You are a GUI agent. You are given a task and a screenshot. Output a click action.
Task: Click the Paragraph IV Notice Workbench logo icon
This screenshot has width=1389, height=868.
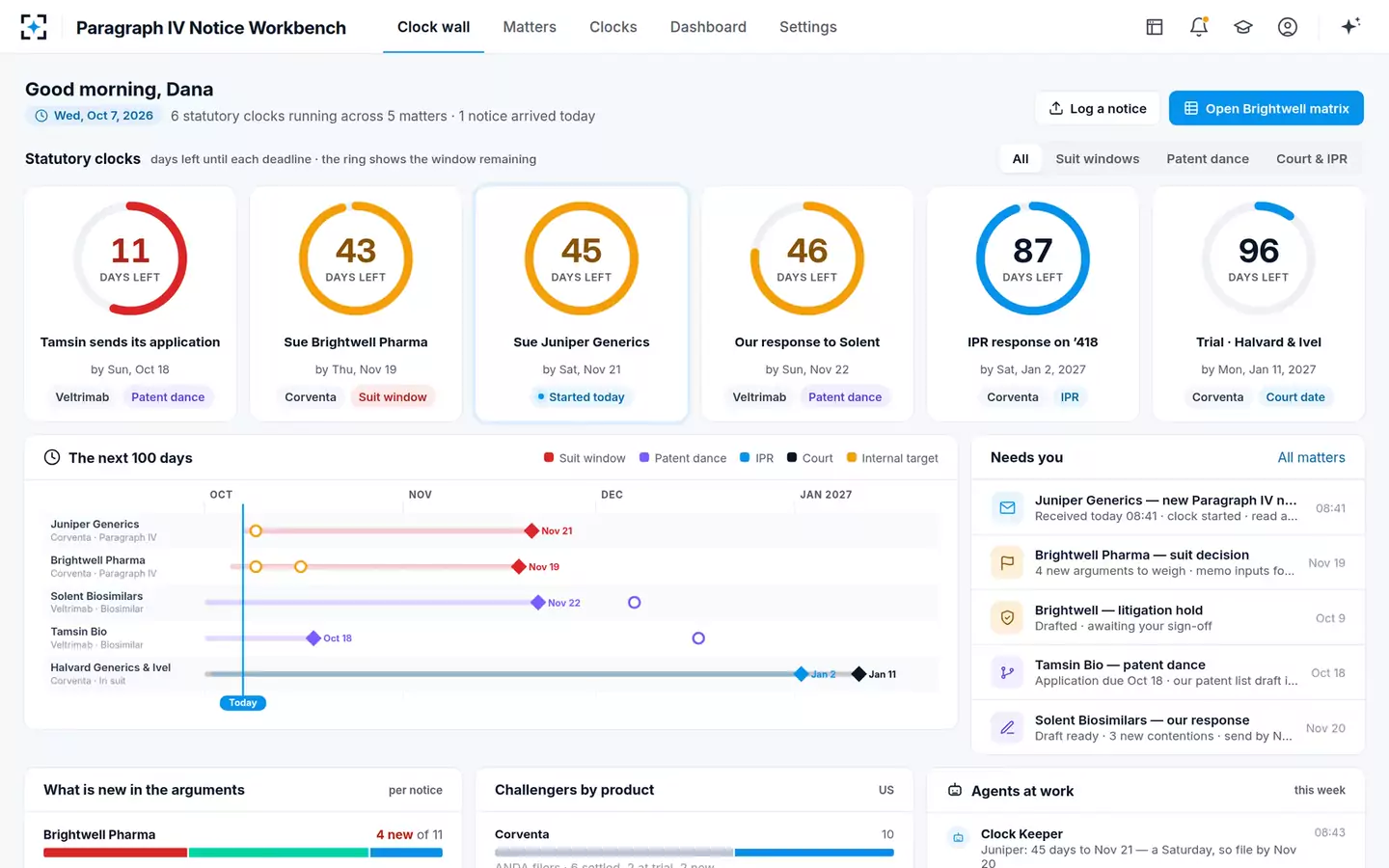point(34,27)
